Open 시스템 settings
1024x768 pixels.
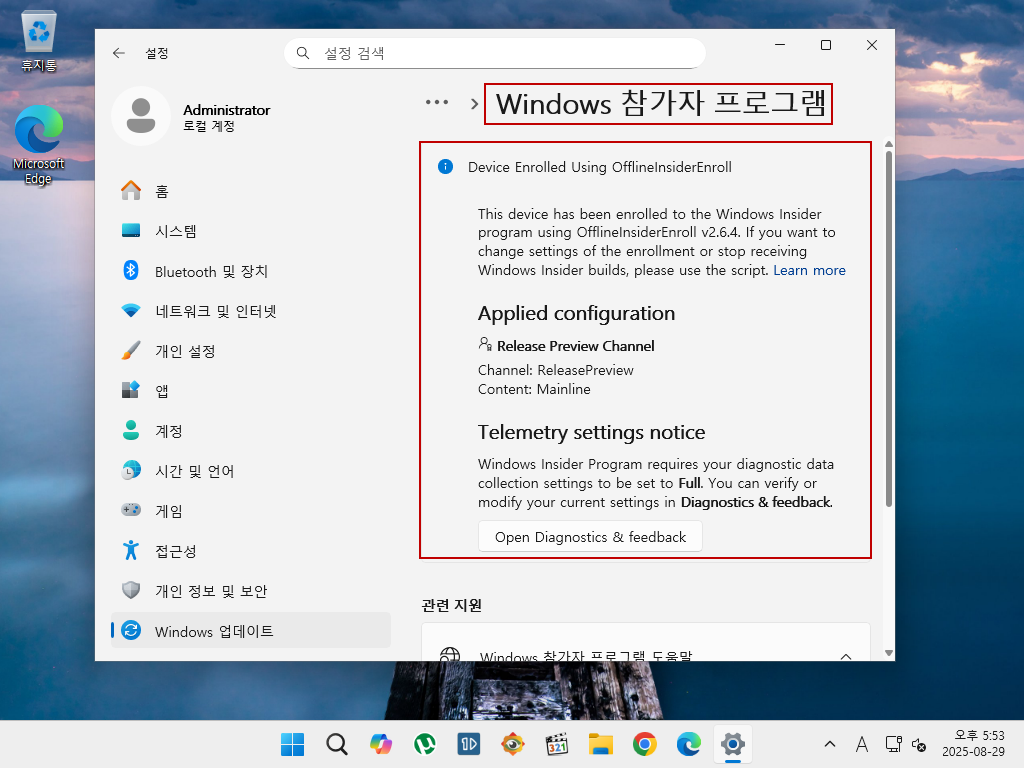(x=251, y=231)
